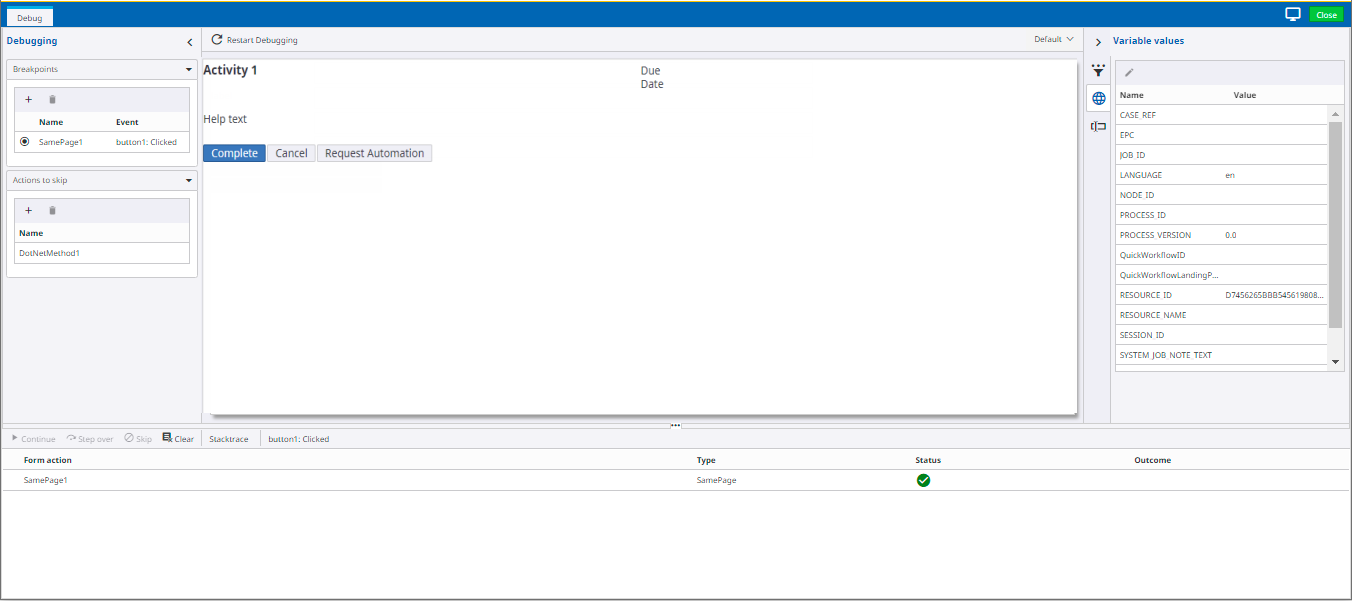Screen dimensions: 1352x601
Task: Click the data fields icon below the globe
Action: coord(1098,125)
